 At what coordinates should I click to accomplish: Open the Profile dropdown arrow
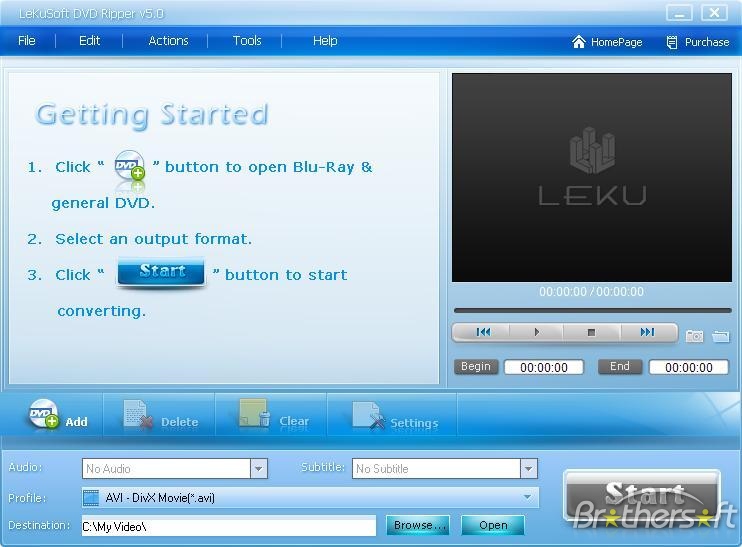tap(527, 497)
